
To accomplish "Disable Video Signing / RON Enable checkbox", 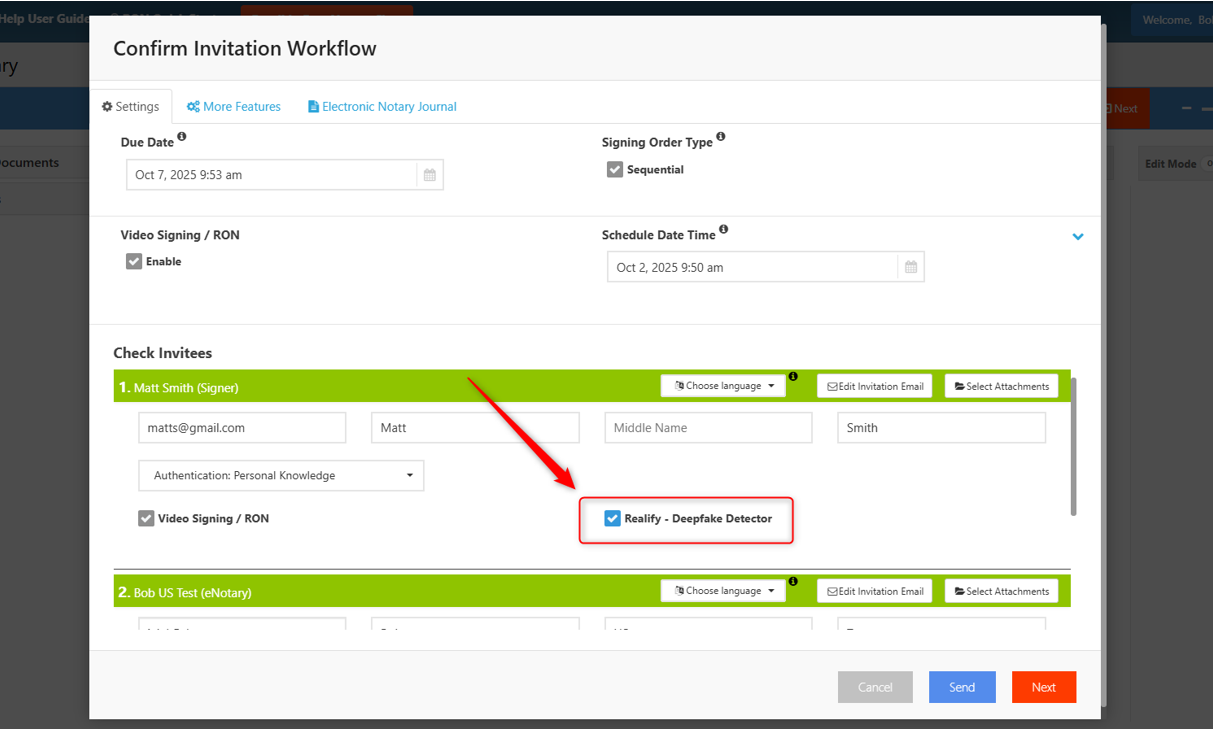I will coord(134,262).
